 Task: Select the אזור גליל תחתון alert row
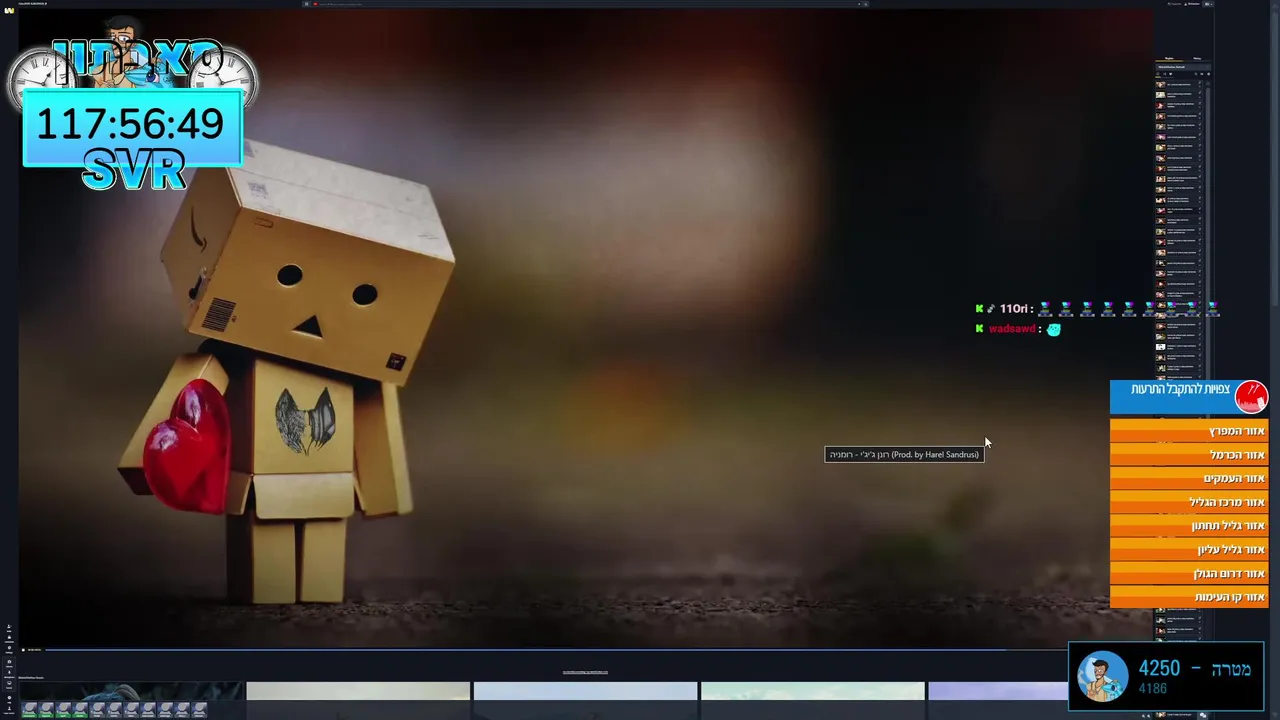tap(1189, 526)
